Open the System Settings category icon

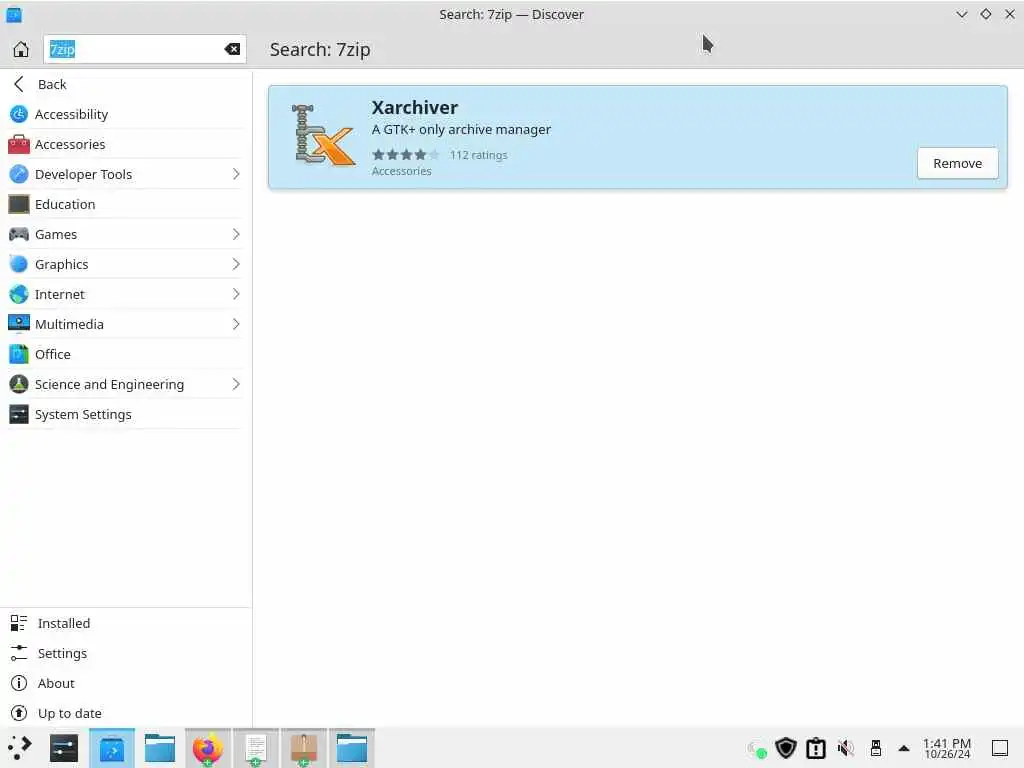19,414
